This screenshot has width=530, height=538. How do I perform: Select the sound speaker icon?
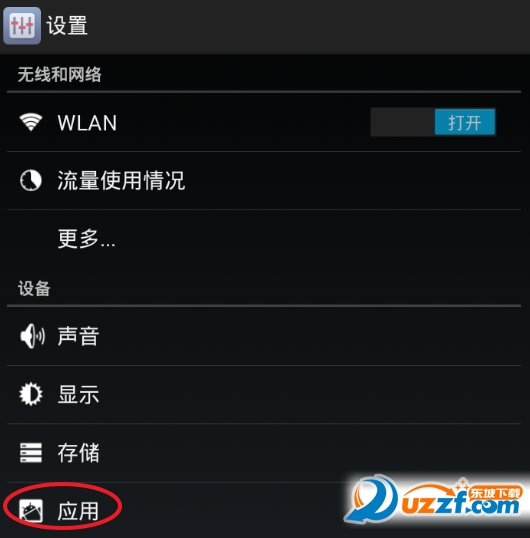[x=32, y=336]
